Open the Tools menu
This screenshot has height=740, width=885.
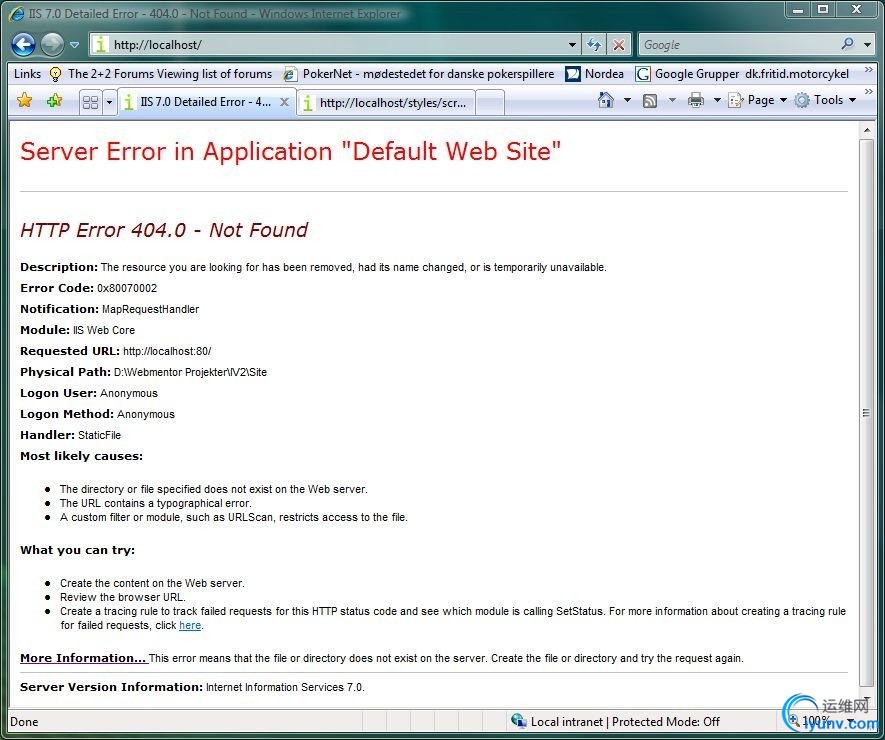(825, 100)
